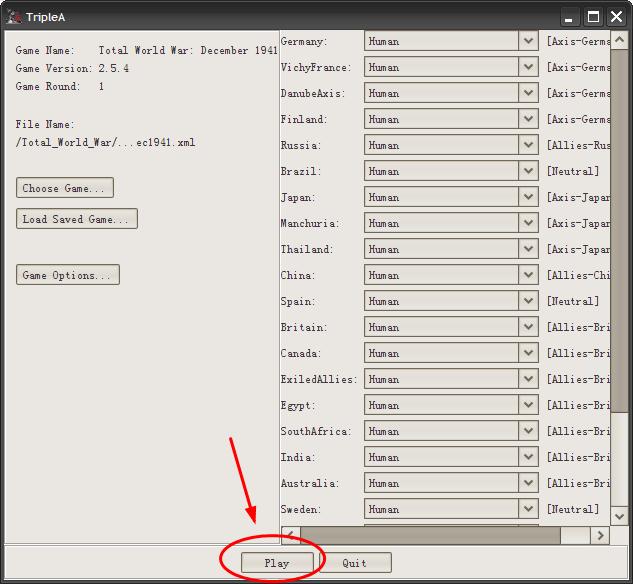
Task: Change Japan player type dropdown
Action: [x=451, y=197]
